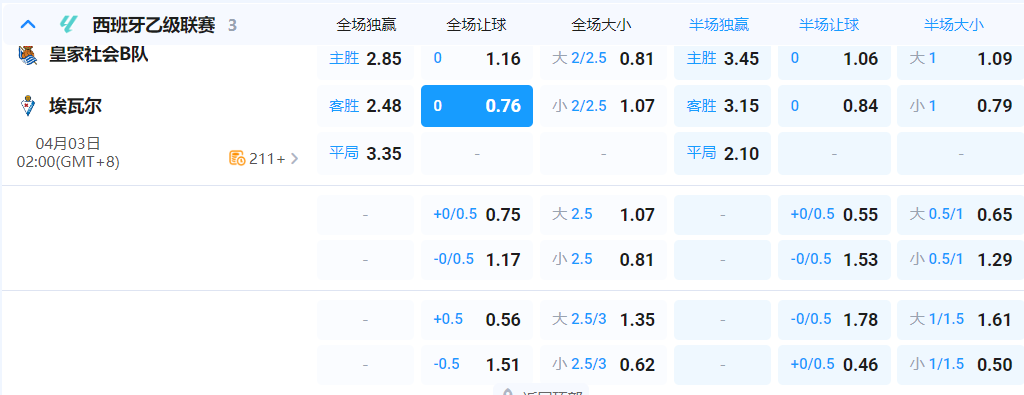Pick 大 2.5/3 at 1.35
The height and width of the screenshot is (395, 1024).
click(x=603, y=320)
